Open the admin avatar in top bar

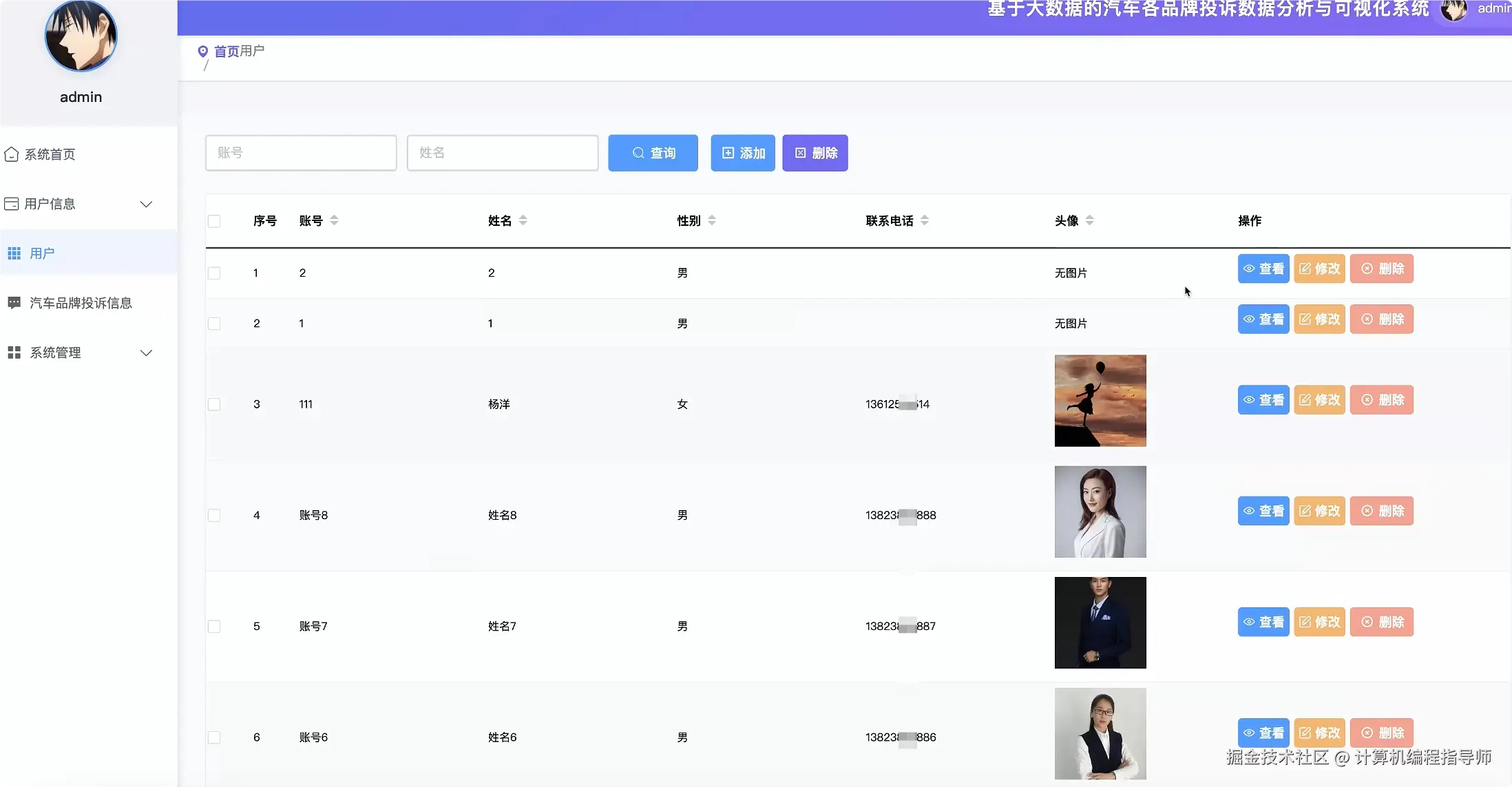click(x=1453, y=10)
